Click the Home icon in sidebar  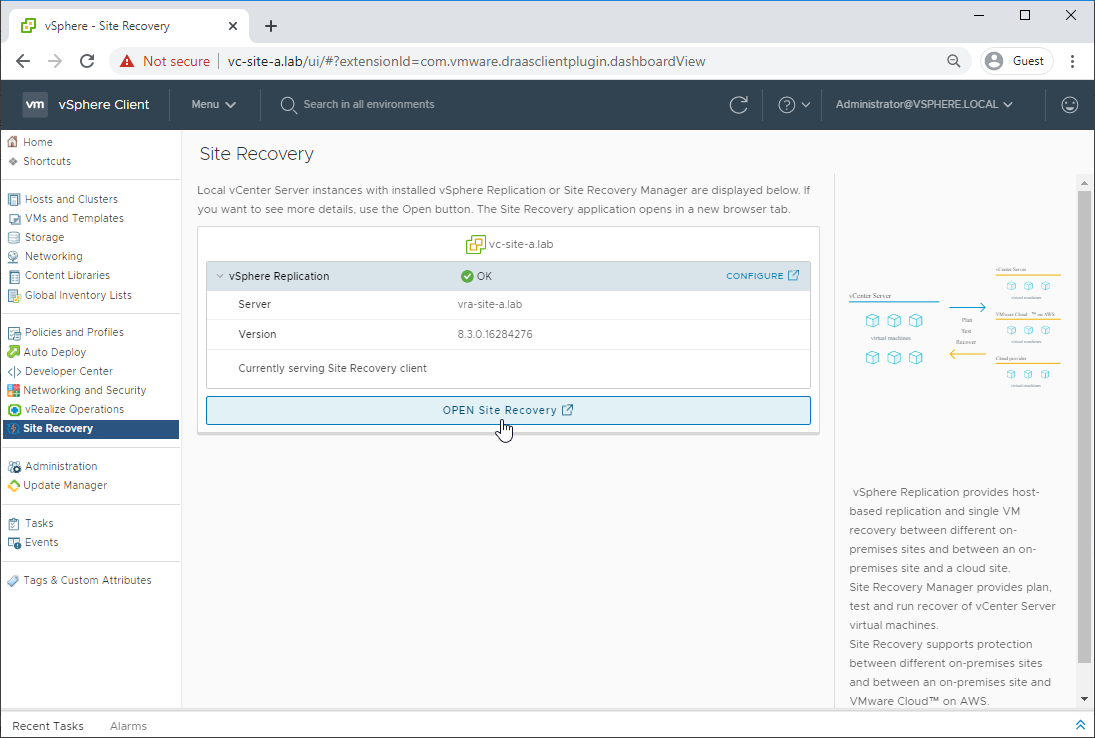point(13,142)
